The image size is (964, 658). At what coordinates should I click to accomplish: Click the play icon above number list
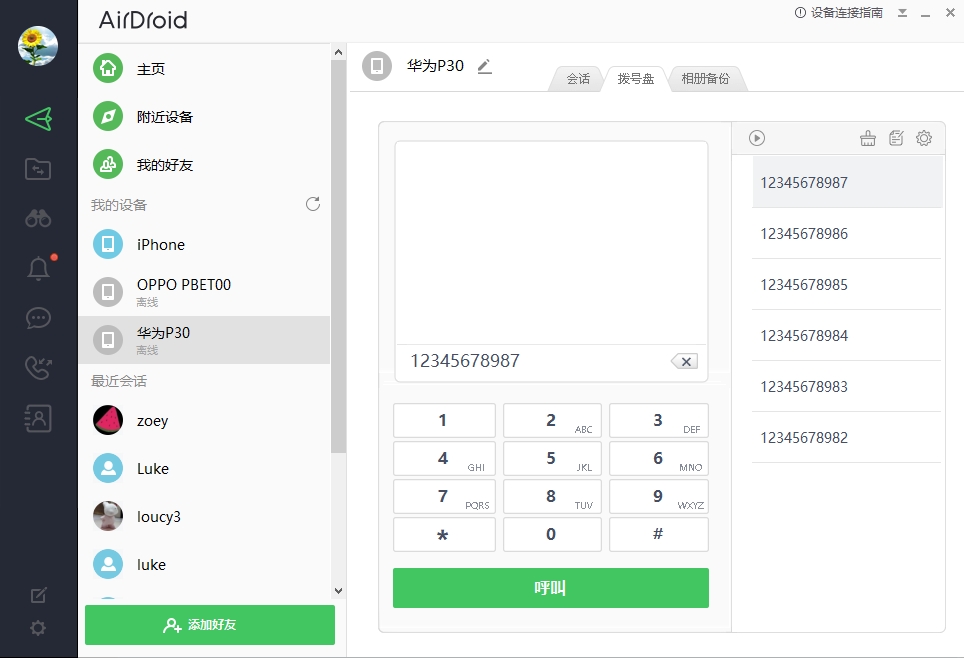(757, 138)
